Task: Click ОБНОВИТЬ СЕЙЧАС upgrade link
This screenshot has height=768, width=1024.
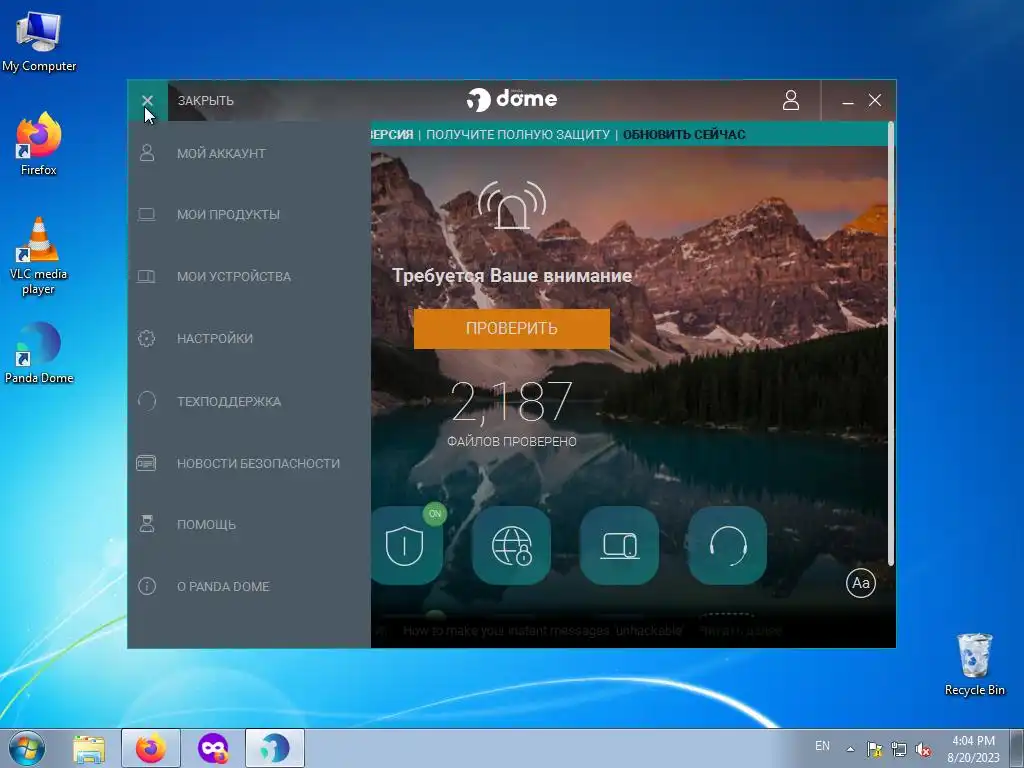Action: click(684, 135)
